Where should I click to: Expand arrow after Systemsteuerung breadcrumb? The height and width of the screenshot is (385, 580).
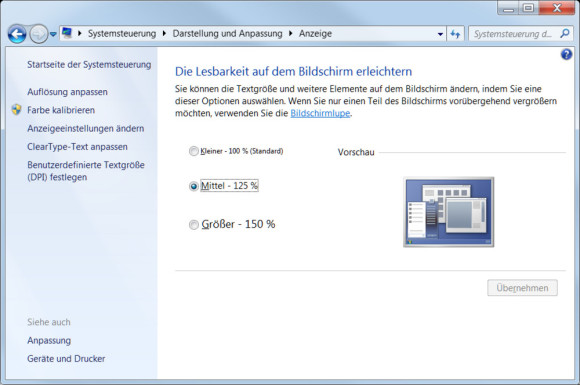tap(164, 34)
